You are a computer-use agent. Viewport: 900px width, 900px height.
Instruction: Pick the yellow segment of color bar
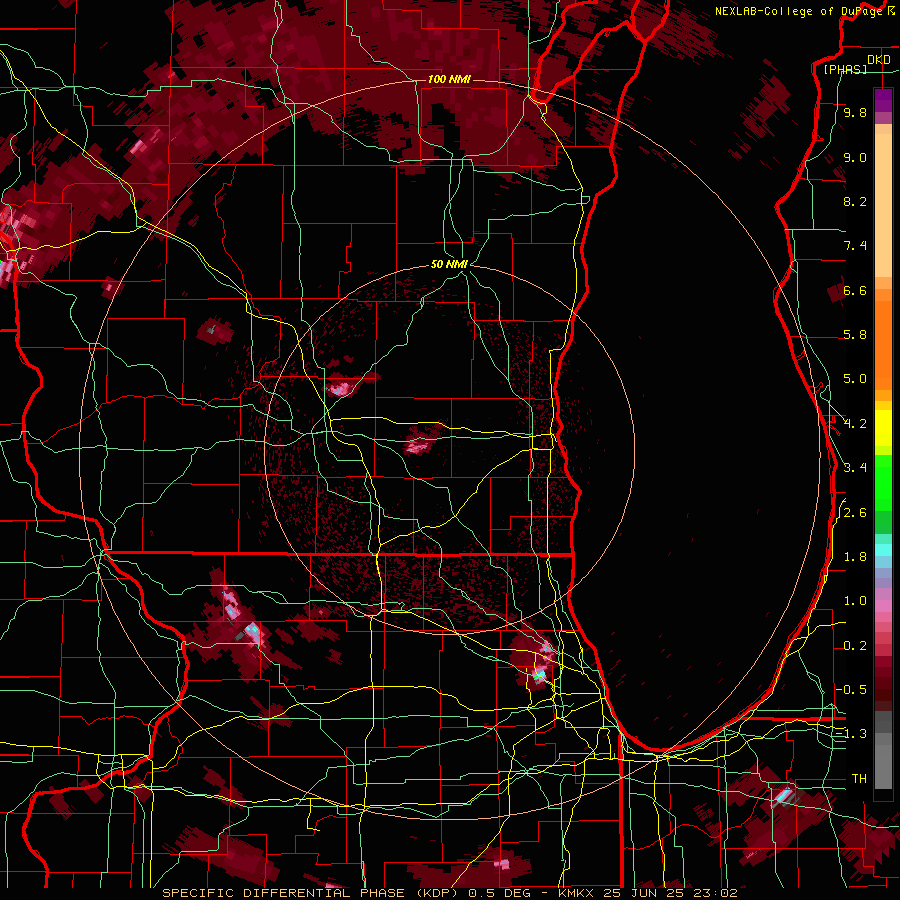pos(883,428)
